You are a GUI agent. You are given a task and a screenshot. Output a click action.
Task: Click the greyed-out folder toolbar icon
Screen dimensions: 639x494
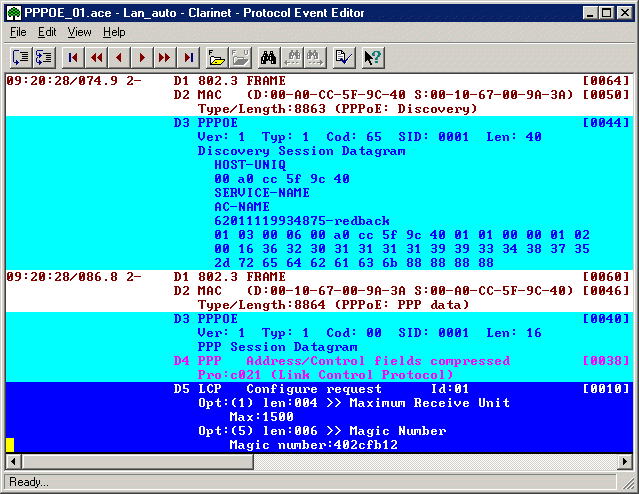click(x=240, y=57)
